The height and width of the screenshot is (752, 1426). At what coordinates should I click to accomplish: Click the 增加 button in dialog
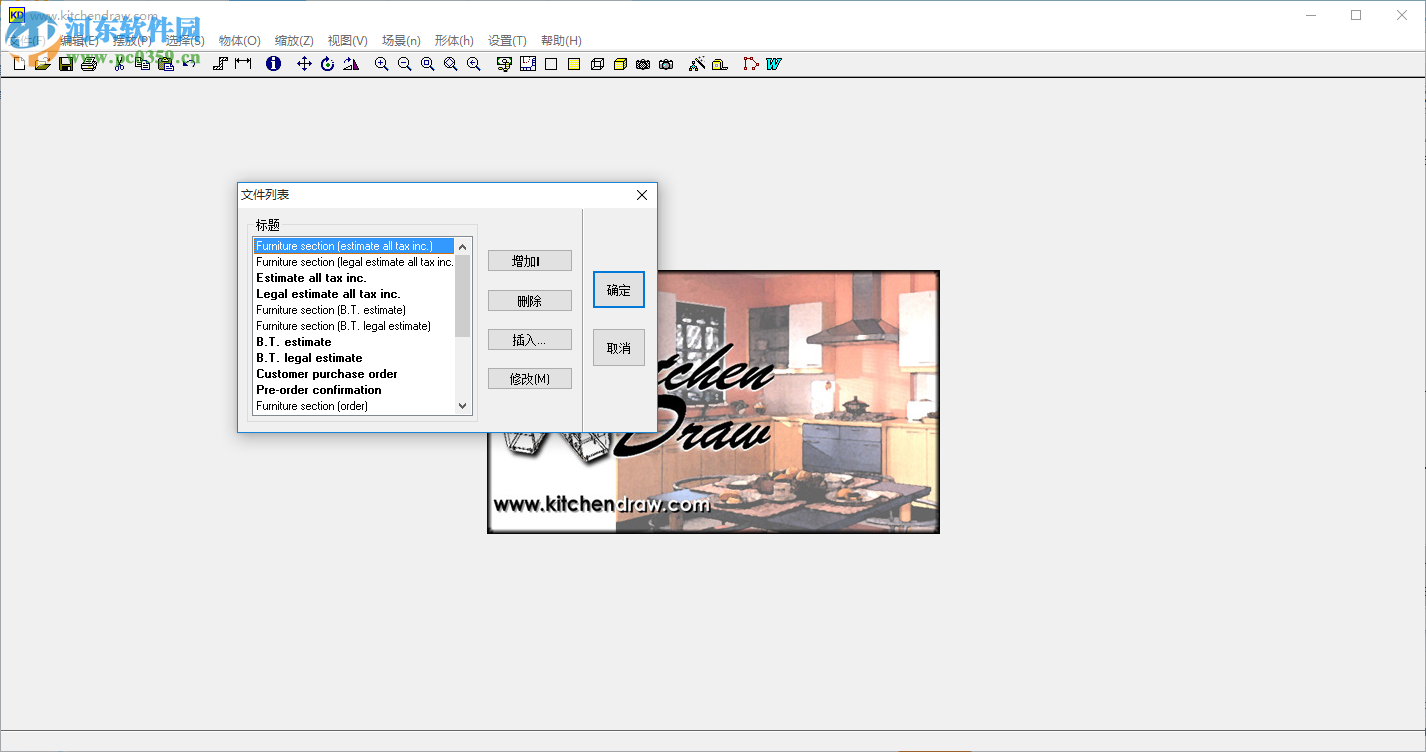click(x=530, y=261)
